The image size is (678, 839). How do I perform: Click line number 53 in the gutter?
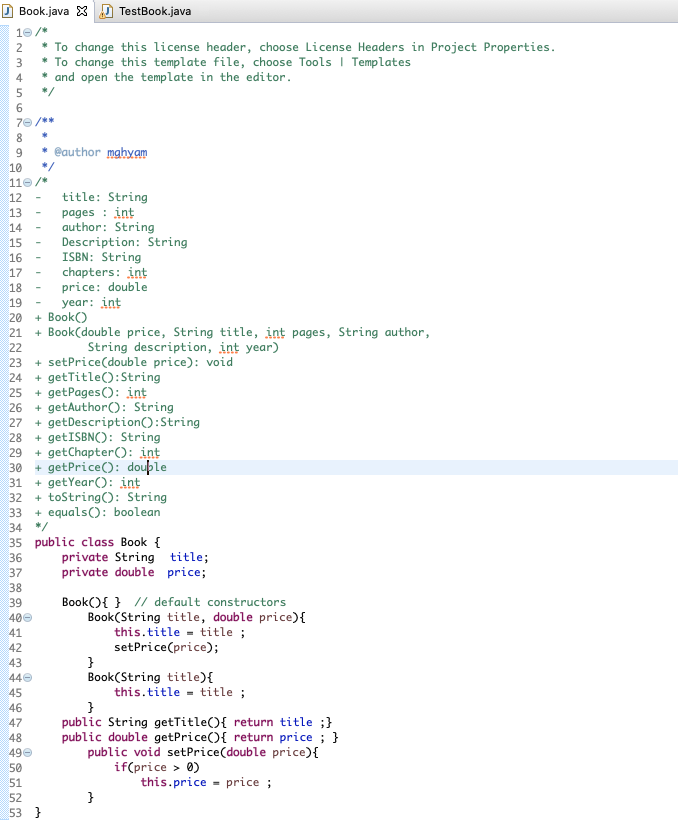coord(16,813)
